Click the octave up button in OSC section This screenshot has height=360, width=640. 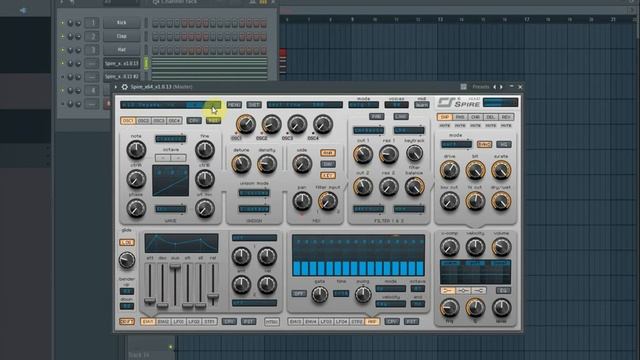178,158
